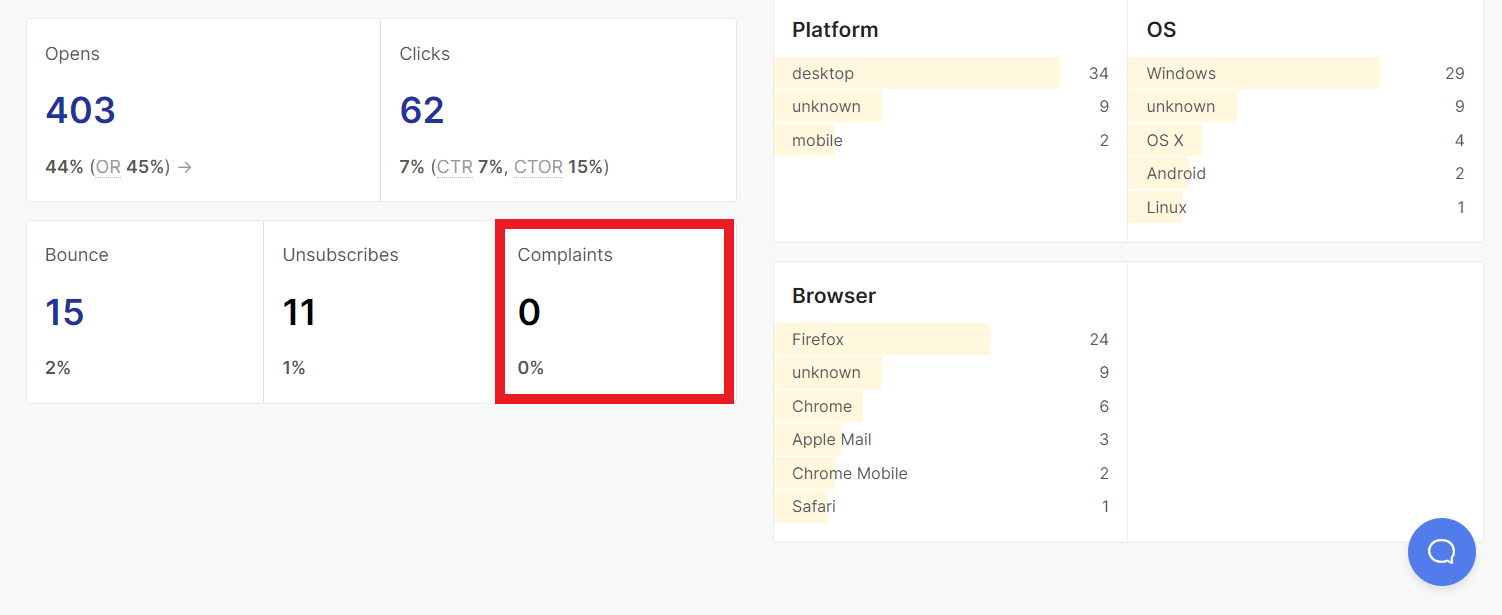
Task: Select the mobile row in Platform
Action: 950,140
